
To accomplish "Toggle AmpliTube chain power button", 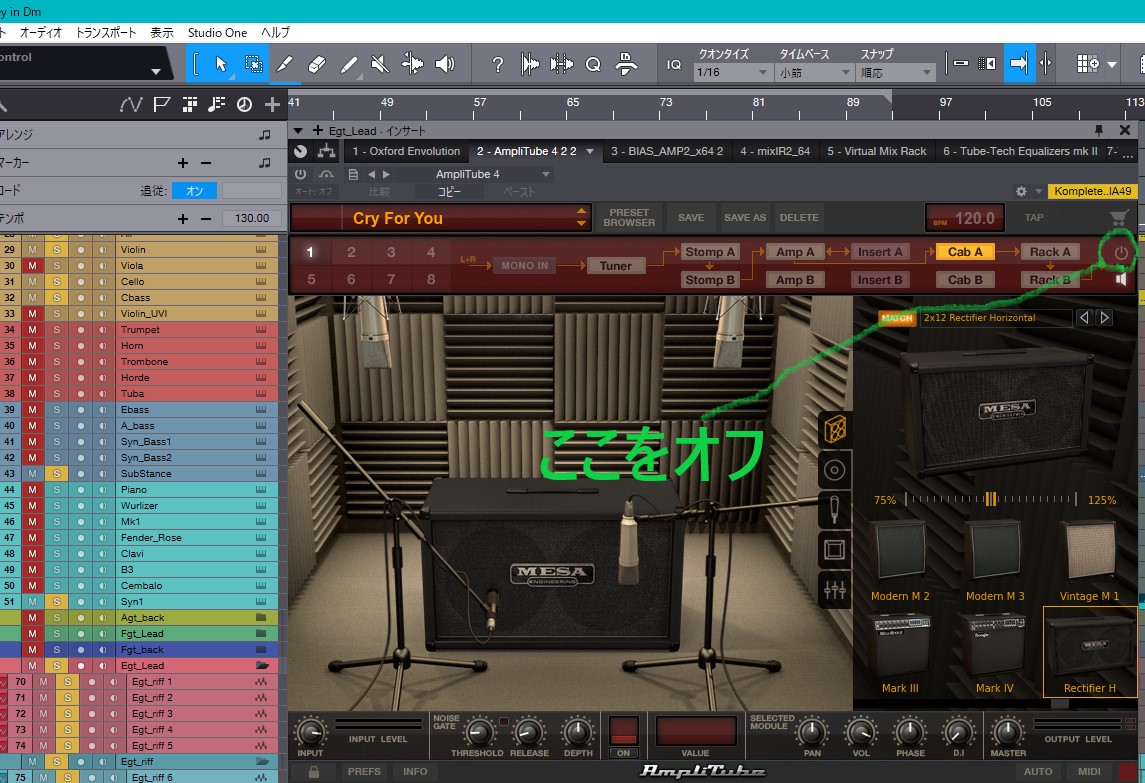I will coord(1121,253).
